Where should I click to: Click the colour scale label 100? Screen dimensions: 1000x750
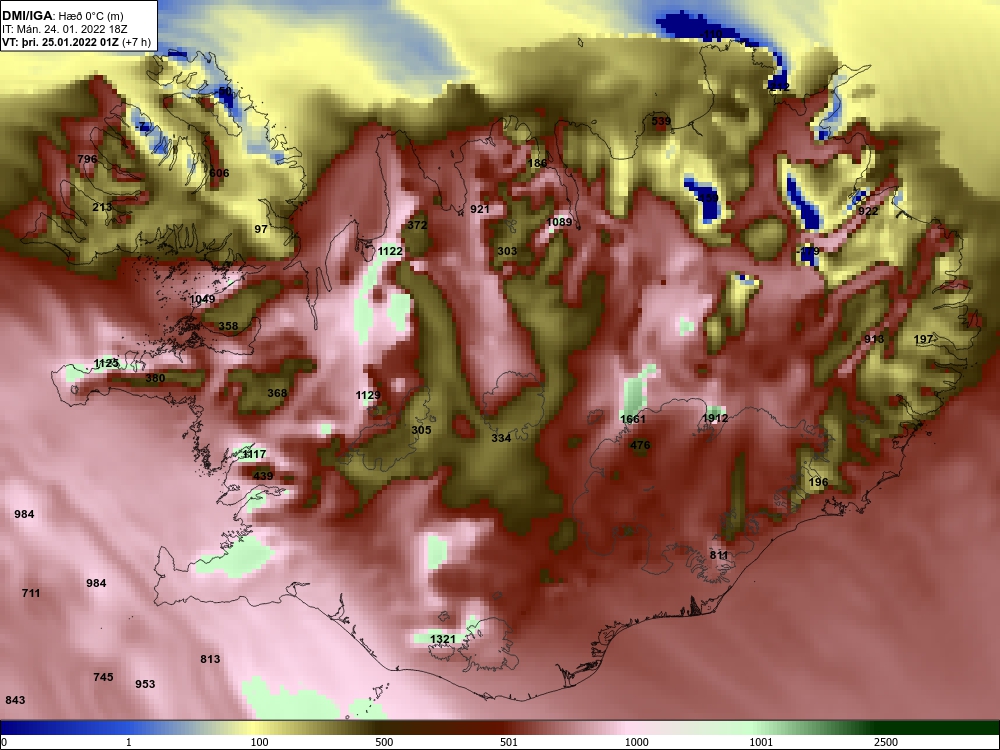(x=259, y=742)
